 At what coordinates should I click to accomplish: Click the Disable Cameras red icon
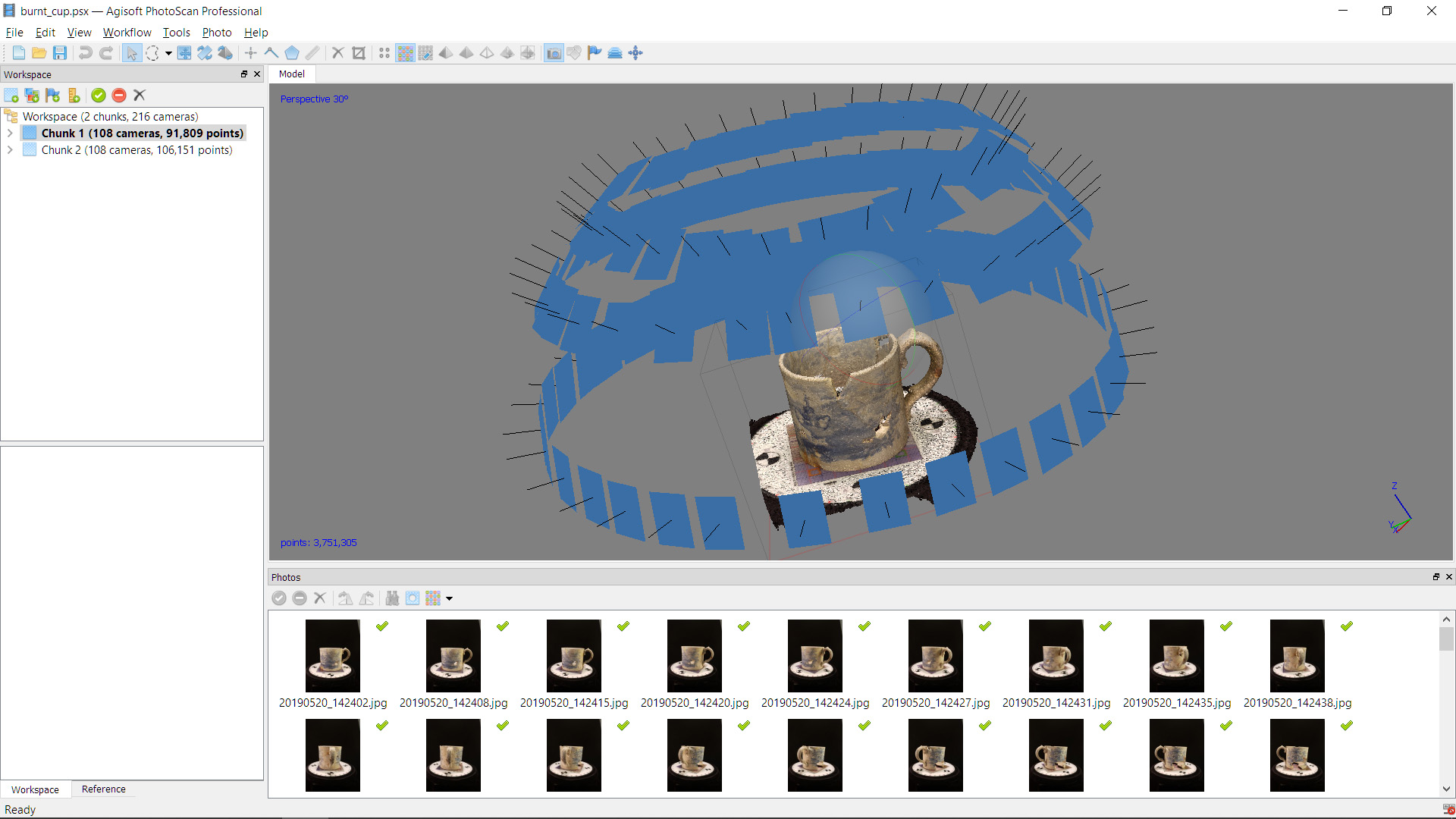[119, 96]
